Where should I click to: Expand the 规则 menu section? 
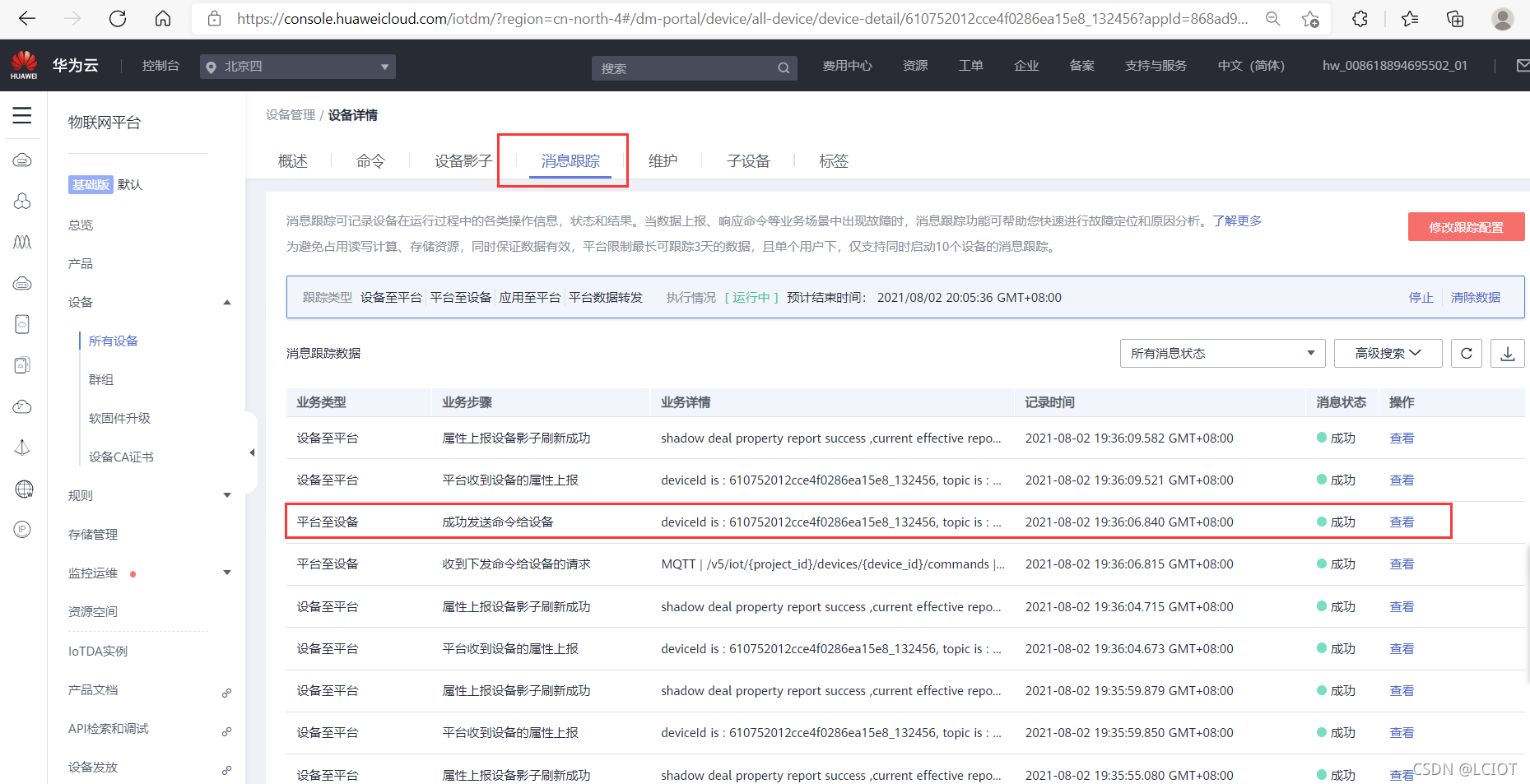click(227, 495)
